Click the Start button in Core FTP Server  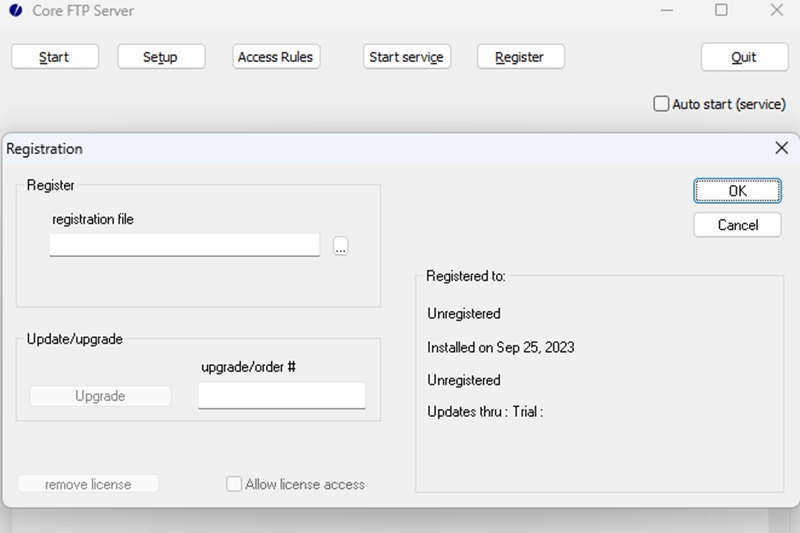coord(55,57)
